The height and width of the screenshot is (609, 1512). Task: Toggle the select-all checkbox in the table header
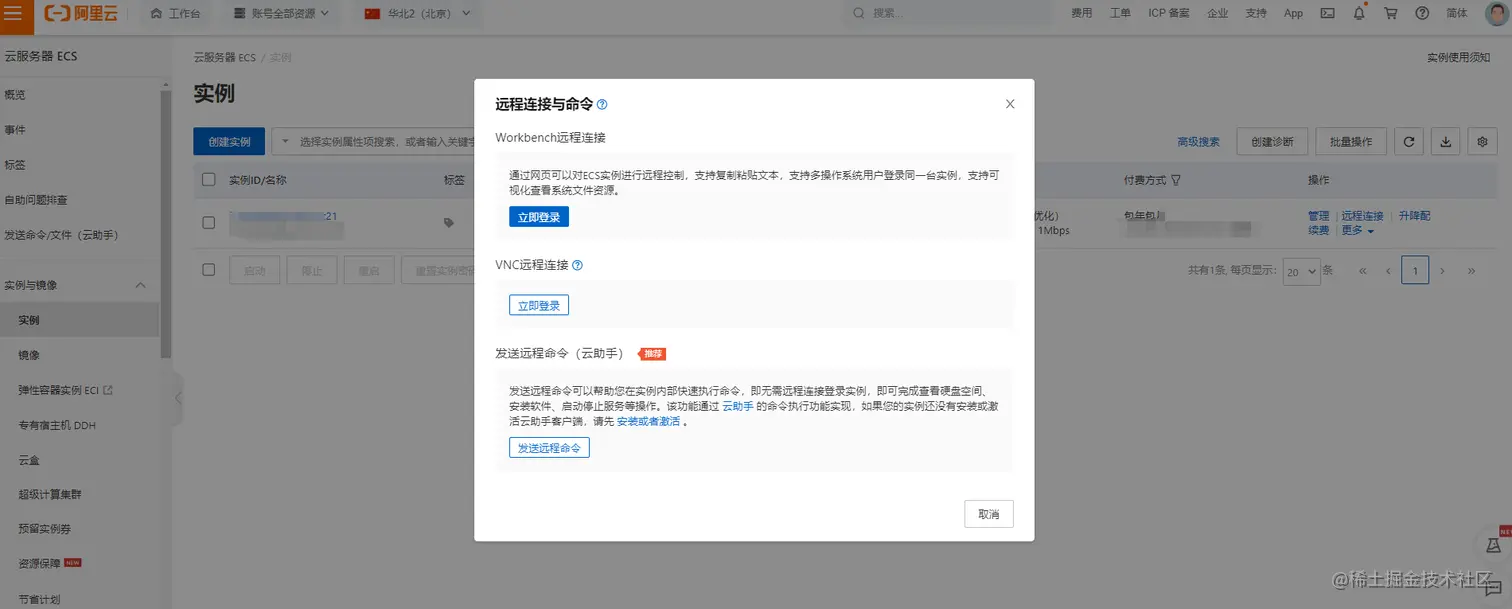click(x=209, y=180)
